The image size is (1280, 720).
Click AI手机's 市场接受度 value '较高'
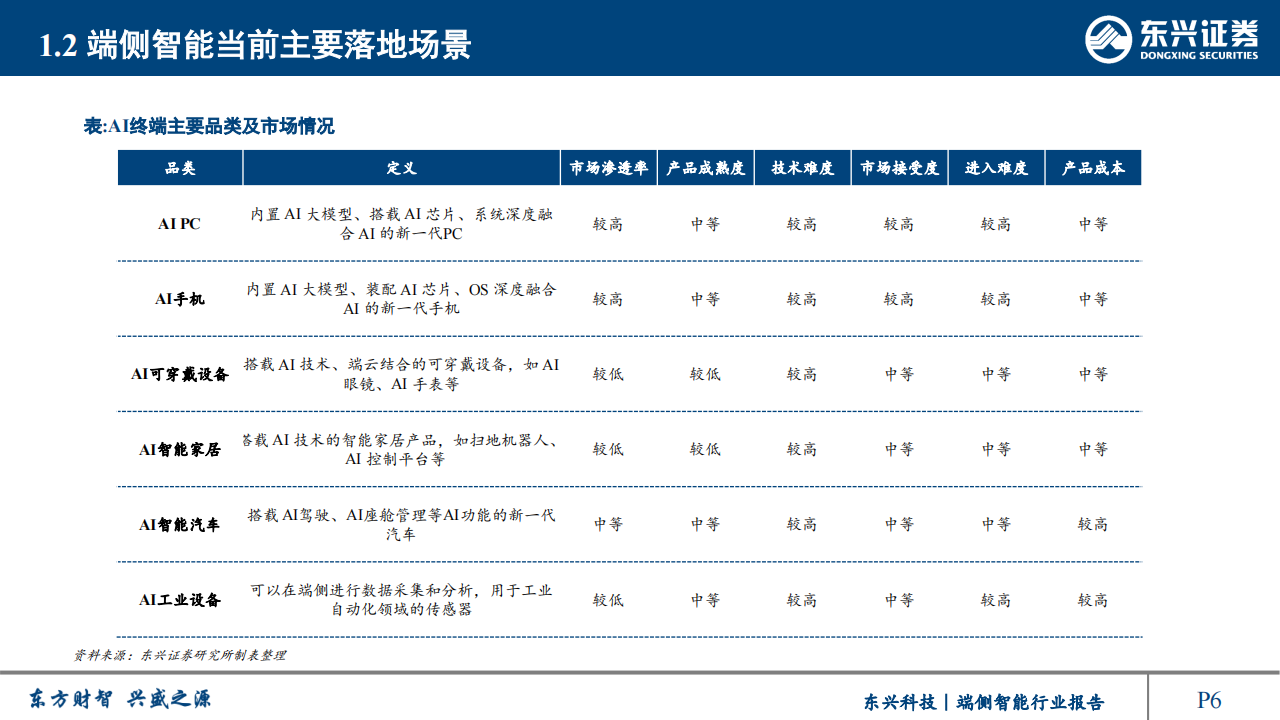pyautogui.click(x=899, y=299)
